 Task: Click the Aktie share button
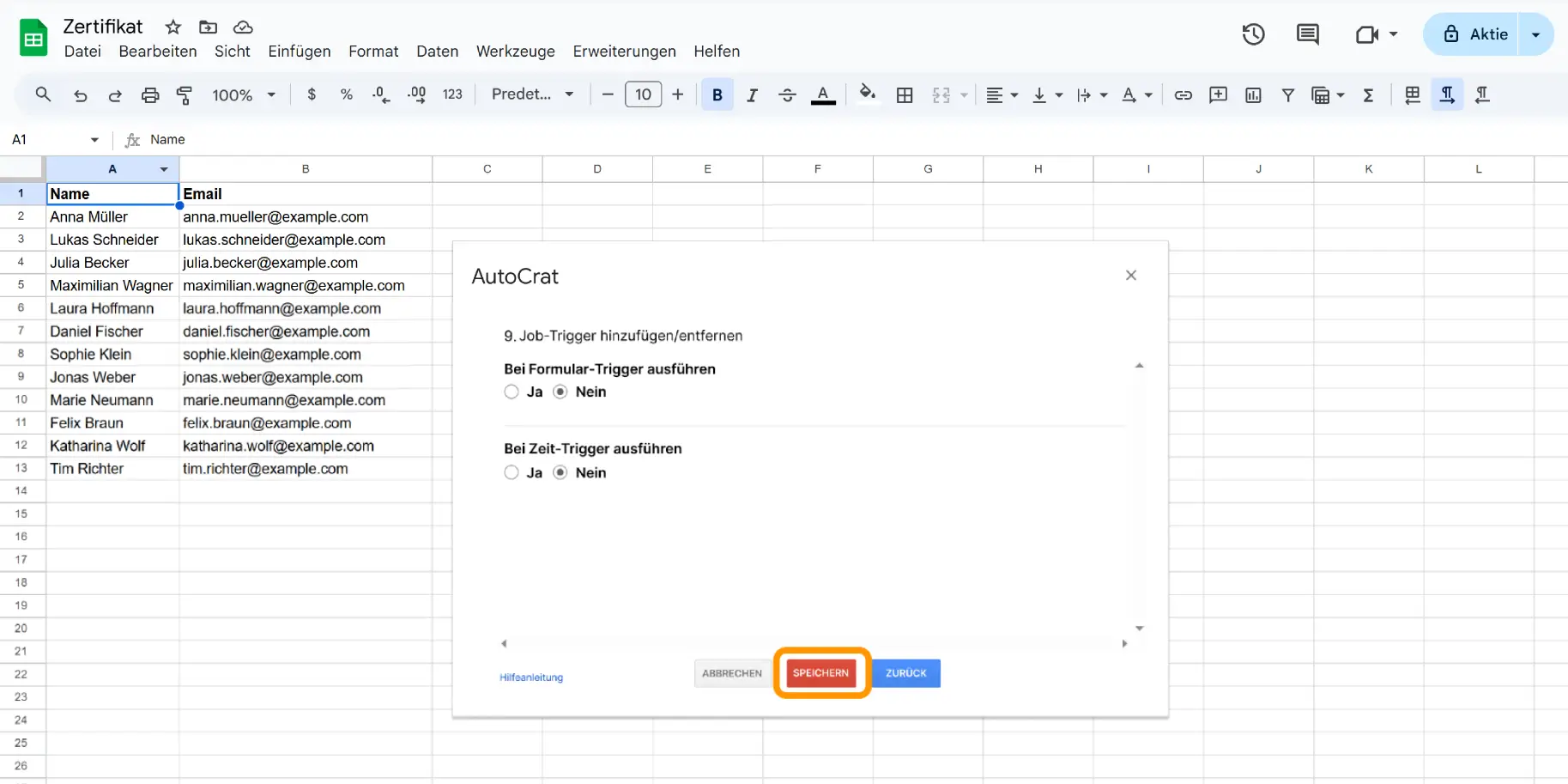coord(1472,34)
